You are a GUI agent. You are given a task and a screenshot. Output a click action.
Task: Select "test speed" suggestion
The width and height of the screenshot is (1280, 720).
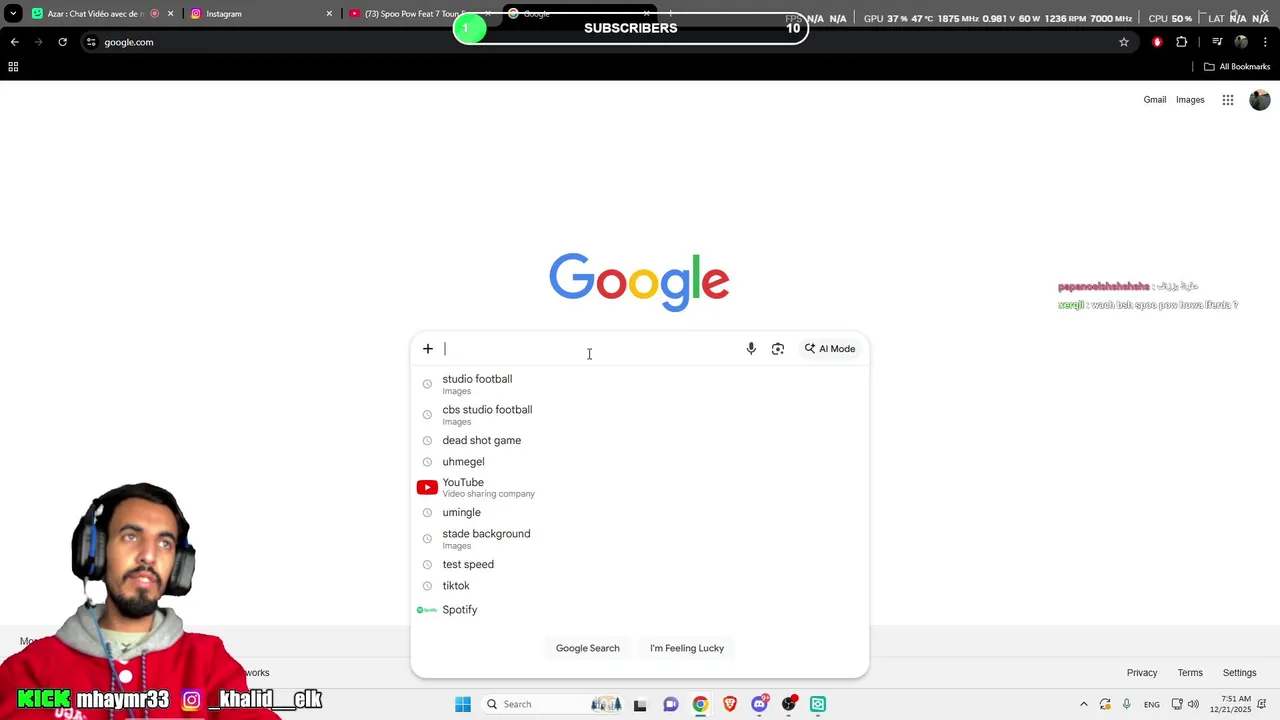coord(640,565)
